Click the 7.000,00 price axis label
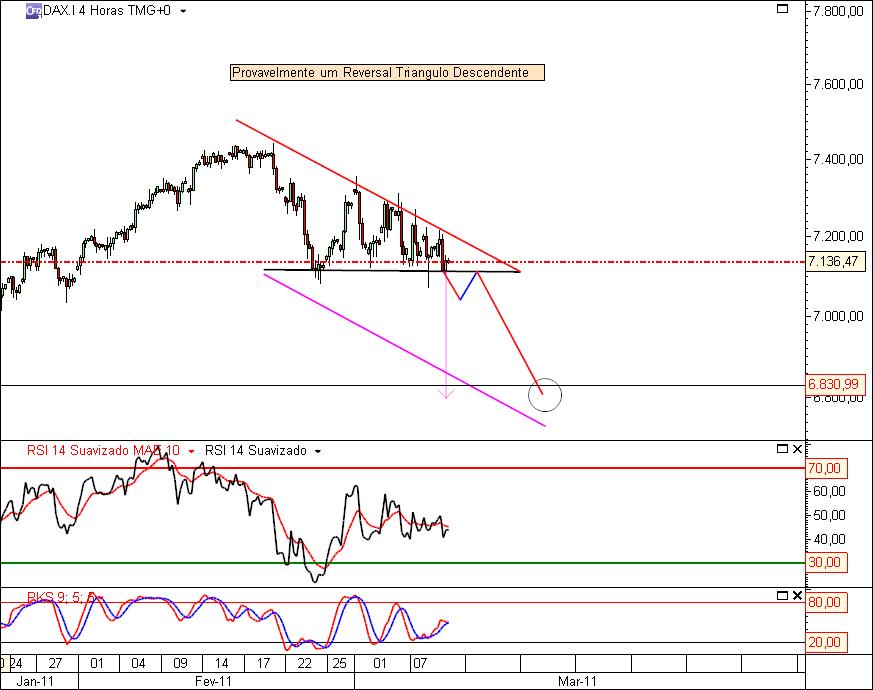Viewport: 873px width, 690px height. (838, 316)
